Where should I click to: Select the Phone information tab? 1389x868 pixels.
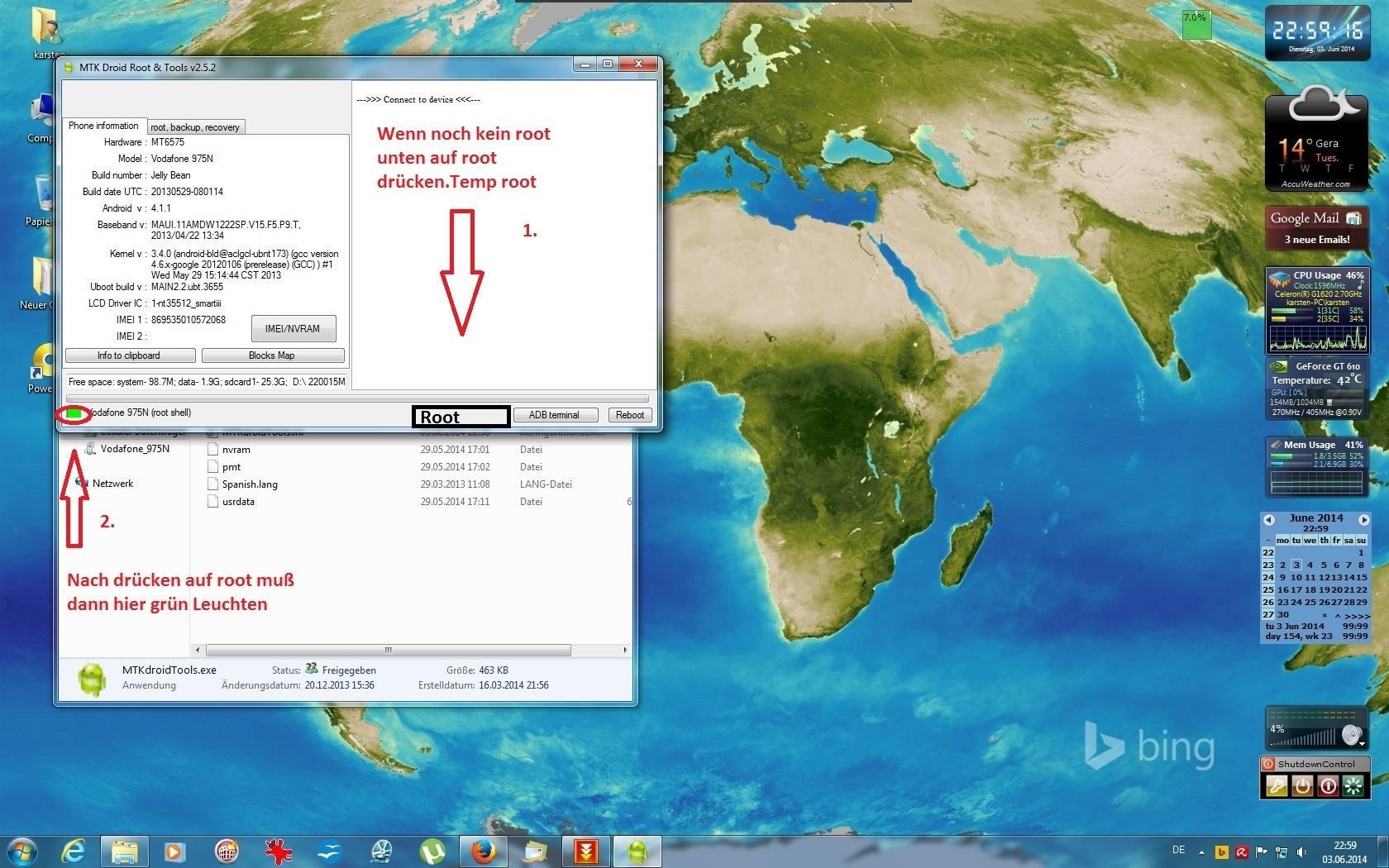click(x=104, y=126)
